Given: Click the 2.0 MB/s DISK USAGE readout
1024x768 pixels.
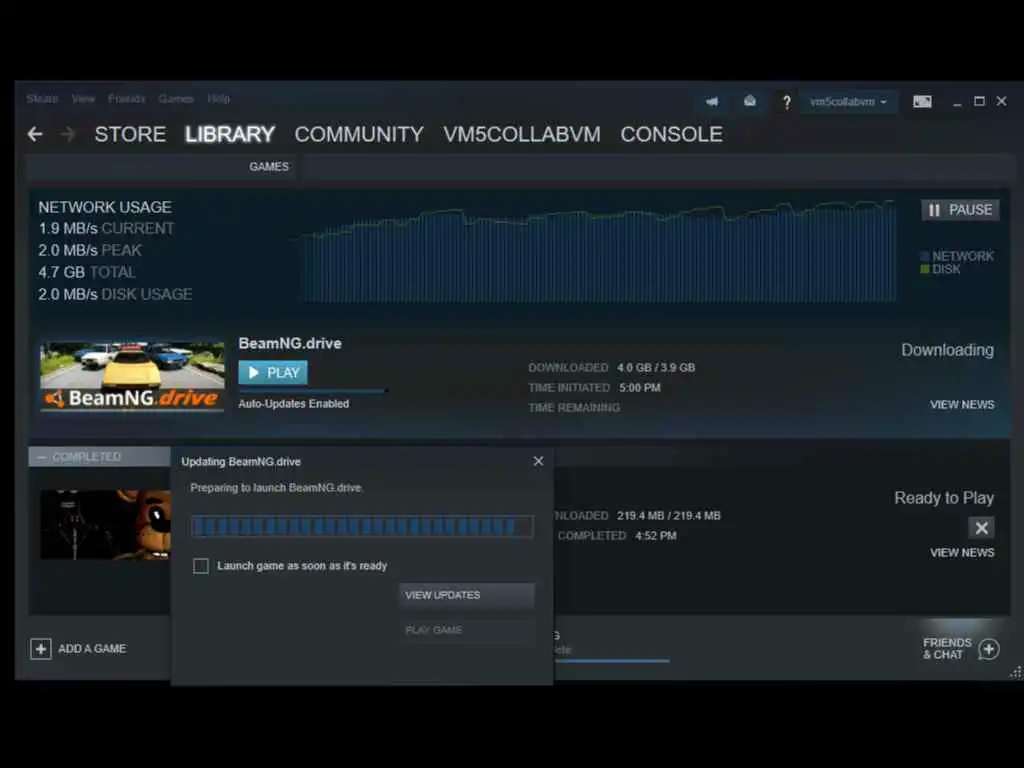Looking at the screenshot, I should [x=115, y=295].
